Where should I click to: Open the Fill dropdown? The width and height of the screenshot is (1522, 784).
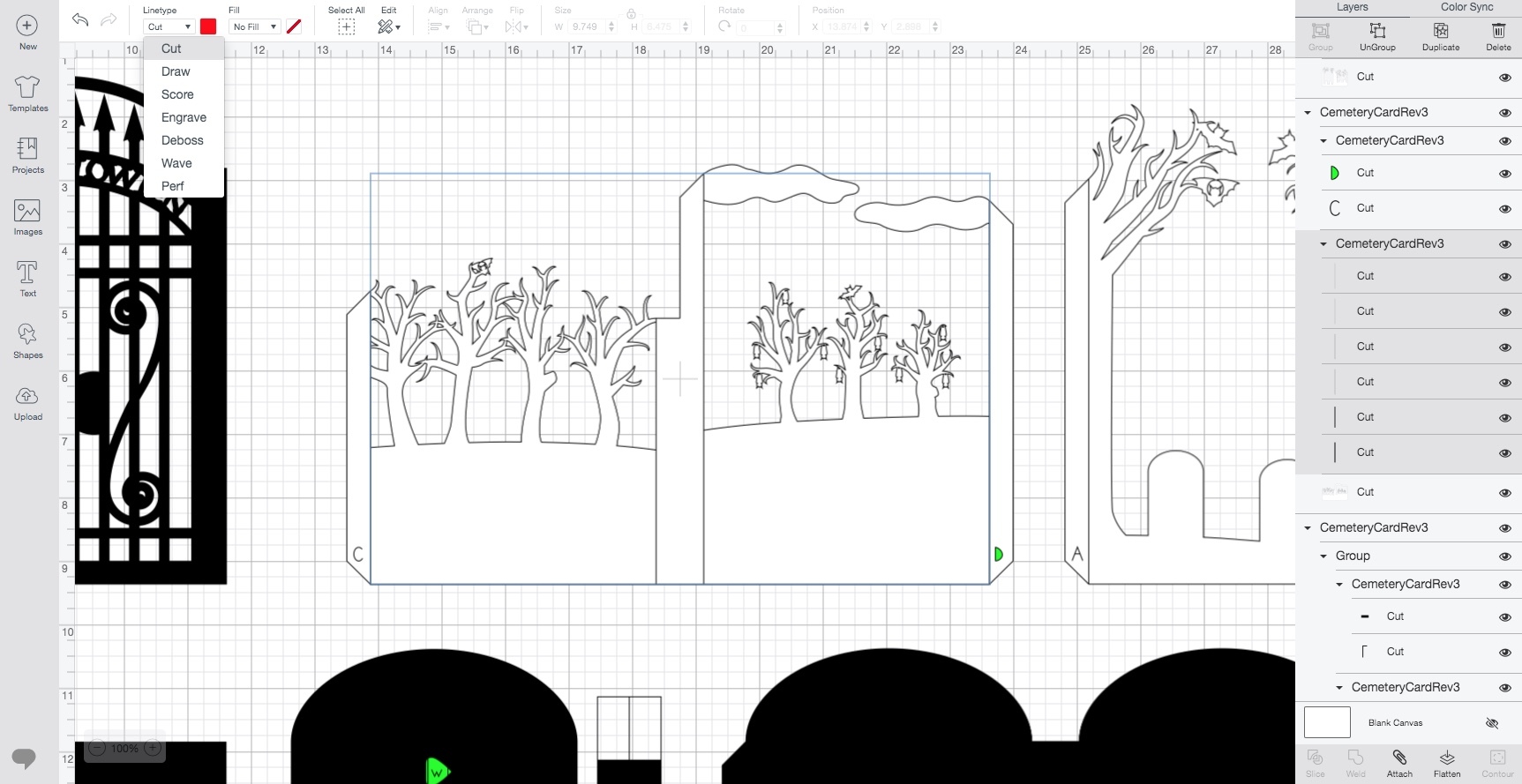click(x=254, y=27)
